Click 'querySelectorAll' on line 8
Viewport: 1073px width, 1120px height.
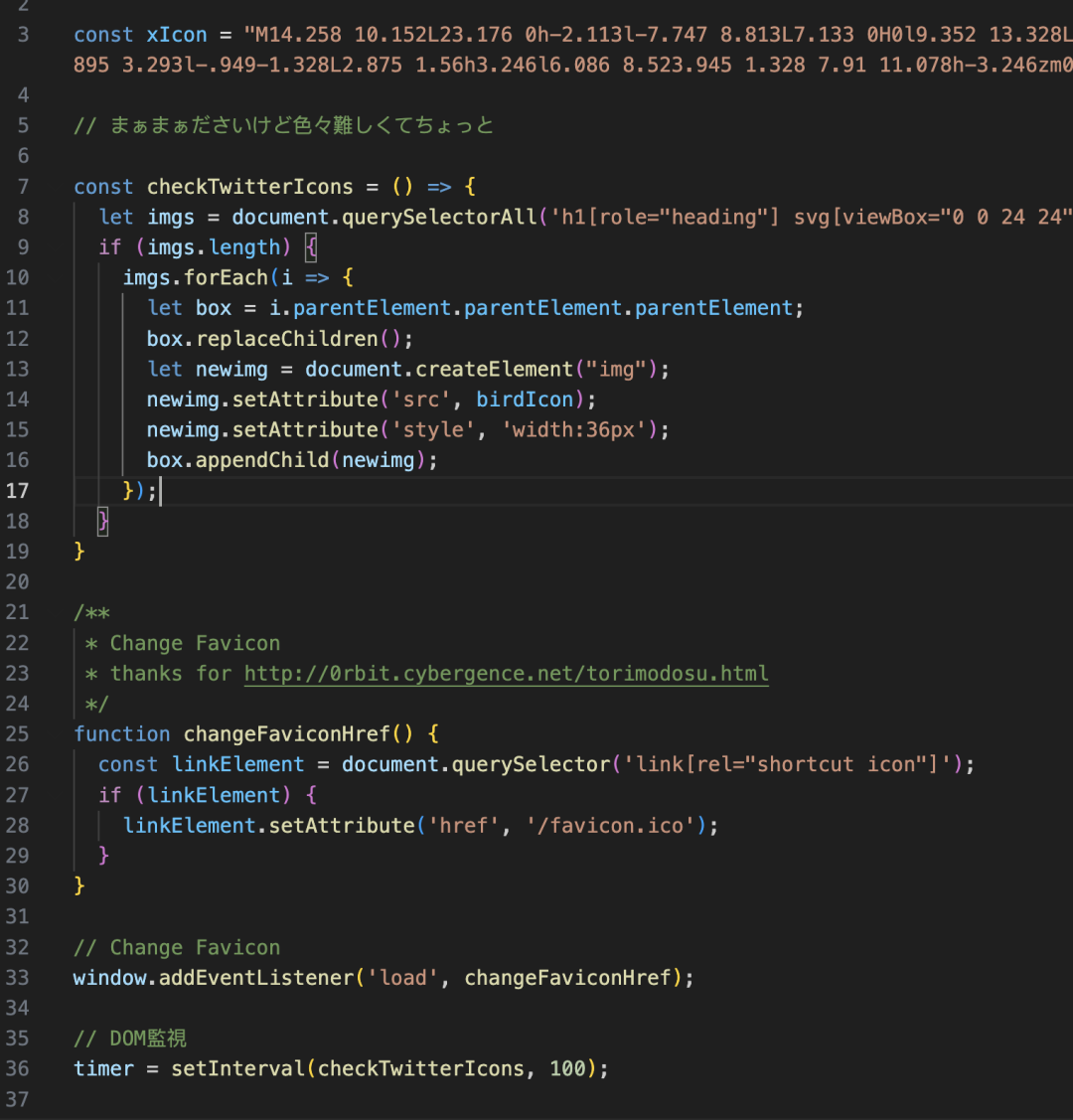point(439,217)
